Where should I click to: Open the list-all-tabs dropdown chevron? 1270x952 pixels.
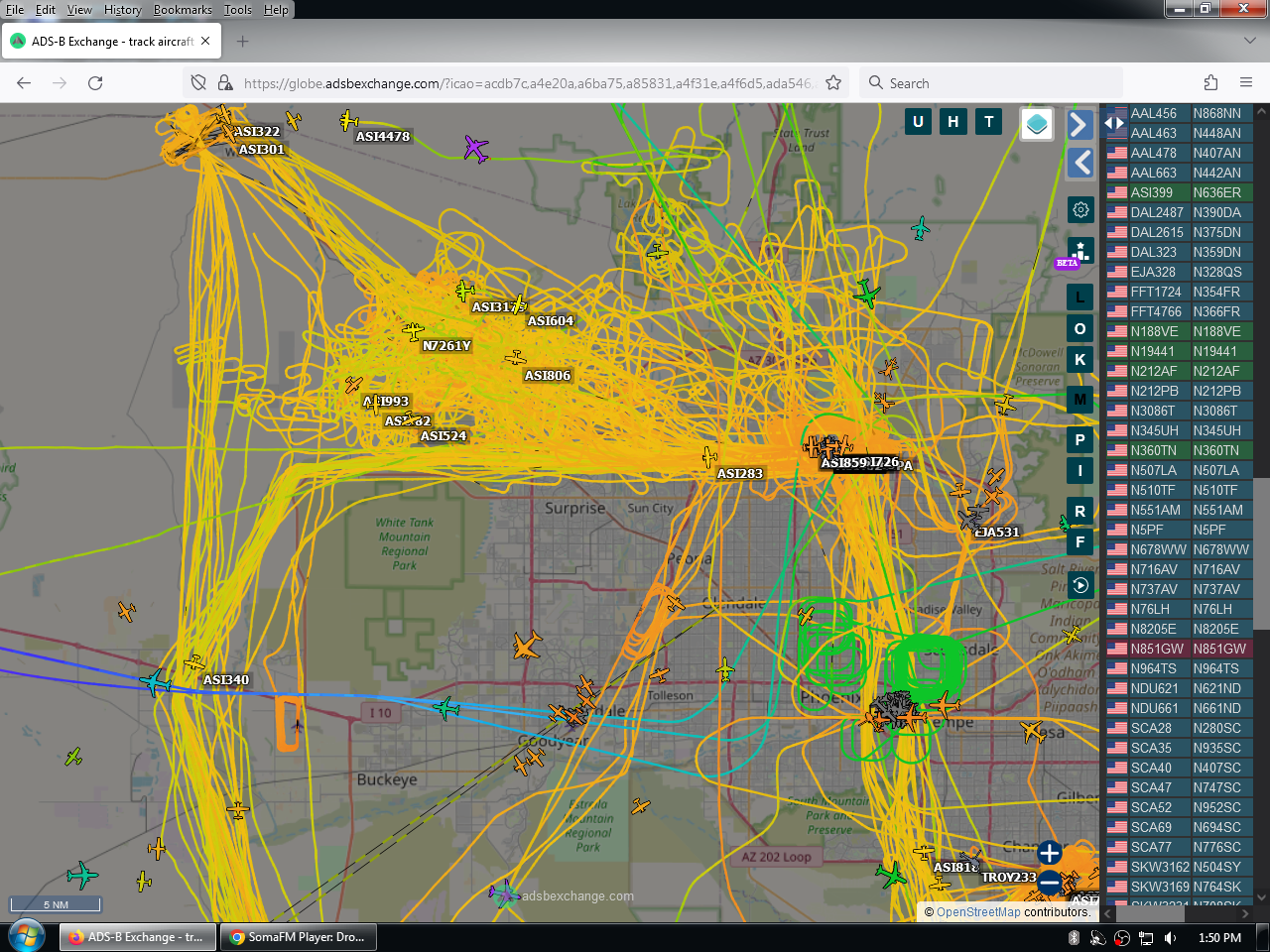pyautogui.click(x=1249, y=41)
